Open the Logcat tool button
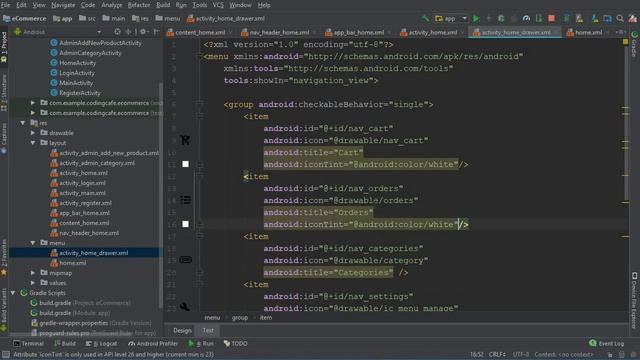The image size is (640, 360). [101, 344]
